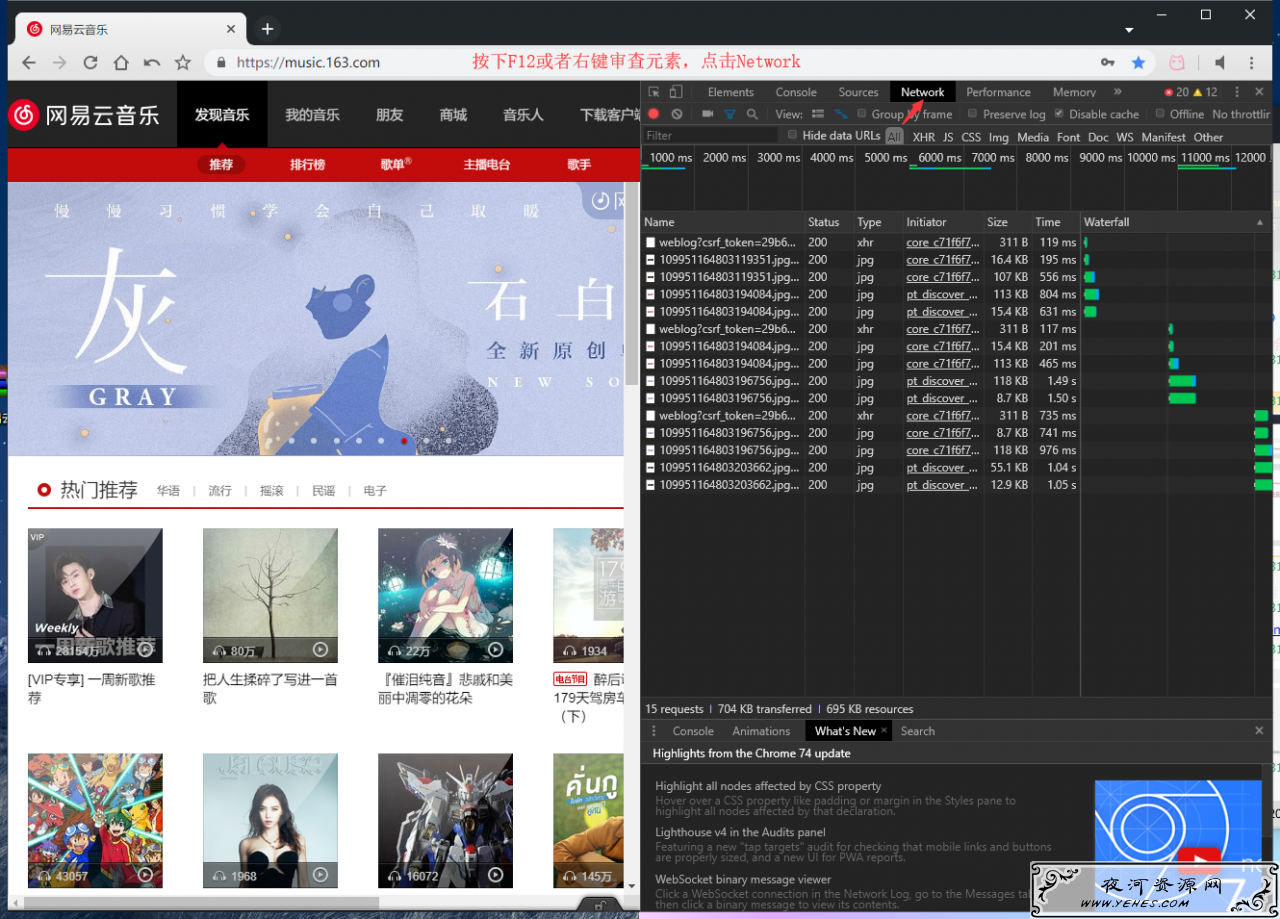
Task: Open the DevTools three-dot customize menu
Action: [x=1237, y=92]
